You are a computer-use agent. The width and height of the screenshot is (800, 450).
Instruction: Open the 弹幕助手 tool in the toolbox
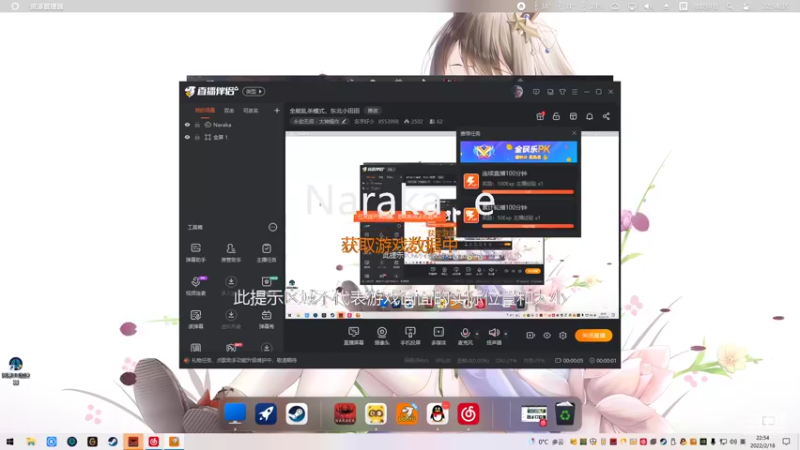coord(195,253)
